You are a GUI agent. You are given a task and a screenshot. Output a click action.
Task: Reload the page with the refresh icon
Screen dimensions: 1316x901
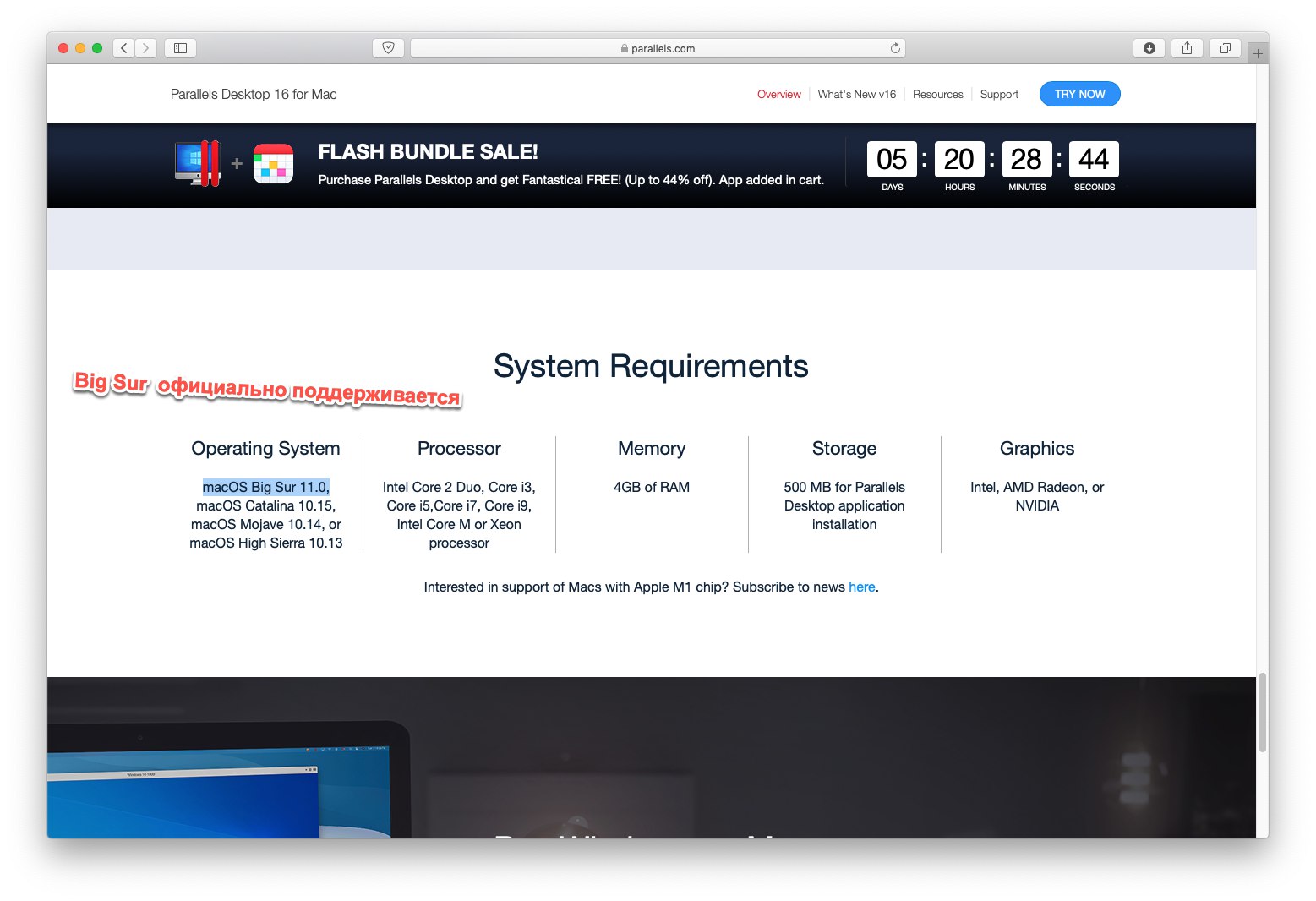pyautogui.click(x=895, y=48)
